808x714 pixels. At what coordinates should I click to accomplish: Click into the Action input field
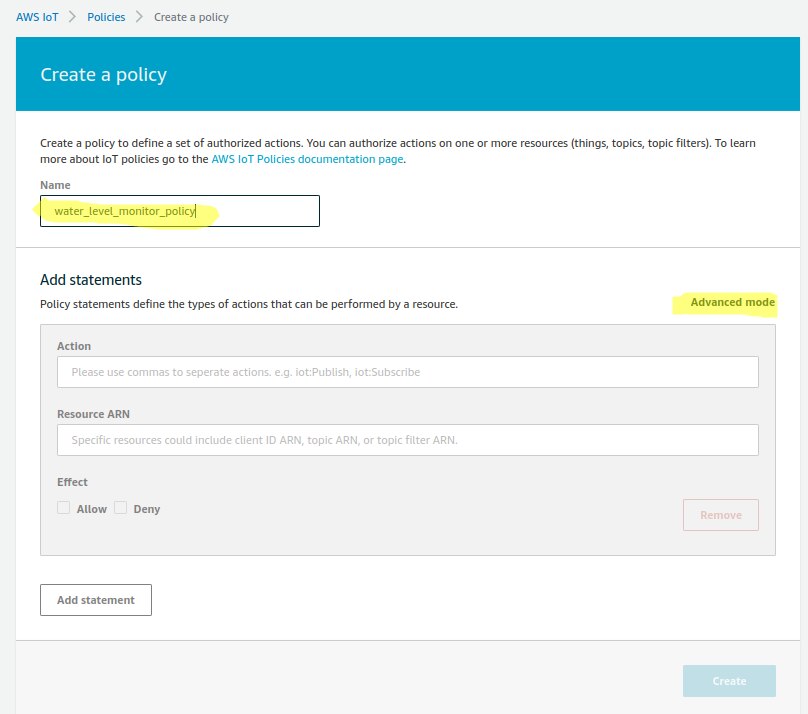[408, 372]
